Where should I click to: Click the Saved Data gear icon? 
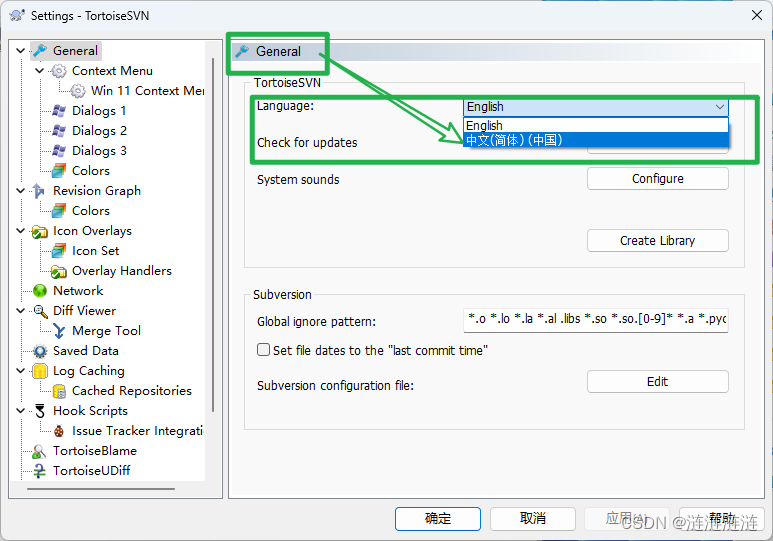[x=39, y=351]
